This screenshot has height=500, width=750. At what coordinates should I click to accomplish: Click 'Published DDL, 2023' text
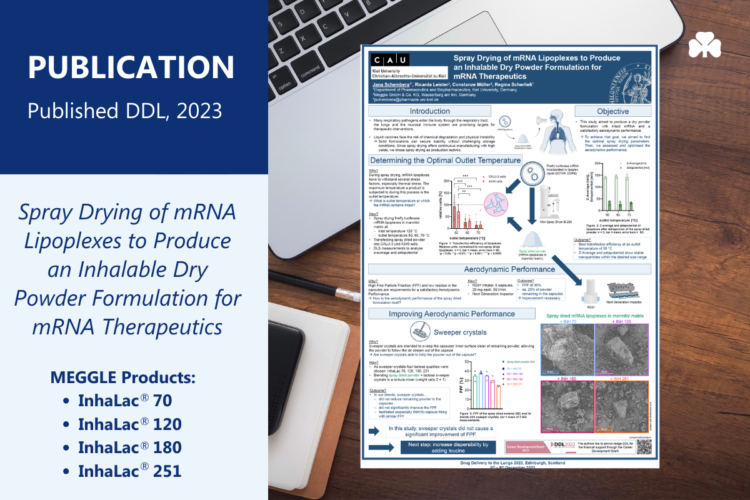coord(125,111)
